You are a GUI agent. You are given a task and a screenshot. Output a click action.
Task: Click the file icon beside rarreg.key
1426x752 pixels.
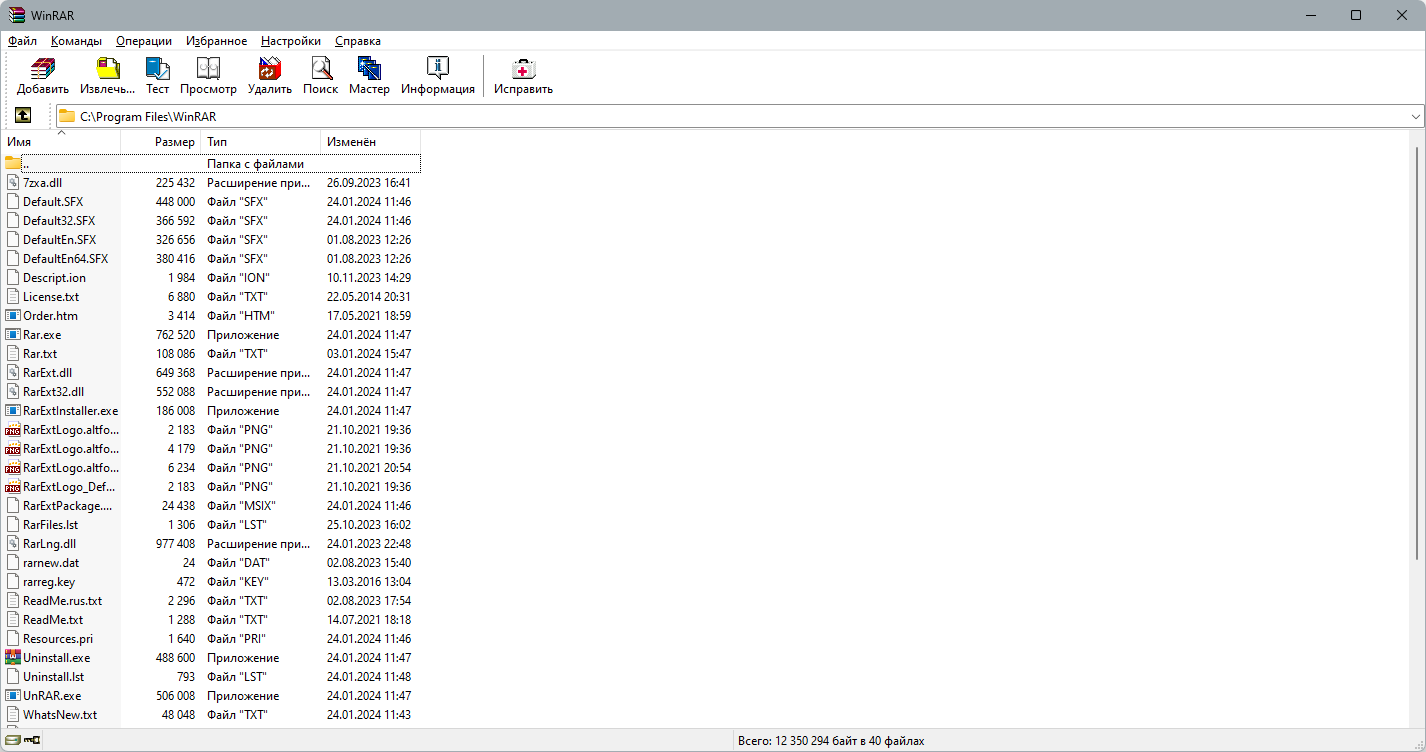pos(13,582)
